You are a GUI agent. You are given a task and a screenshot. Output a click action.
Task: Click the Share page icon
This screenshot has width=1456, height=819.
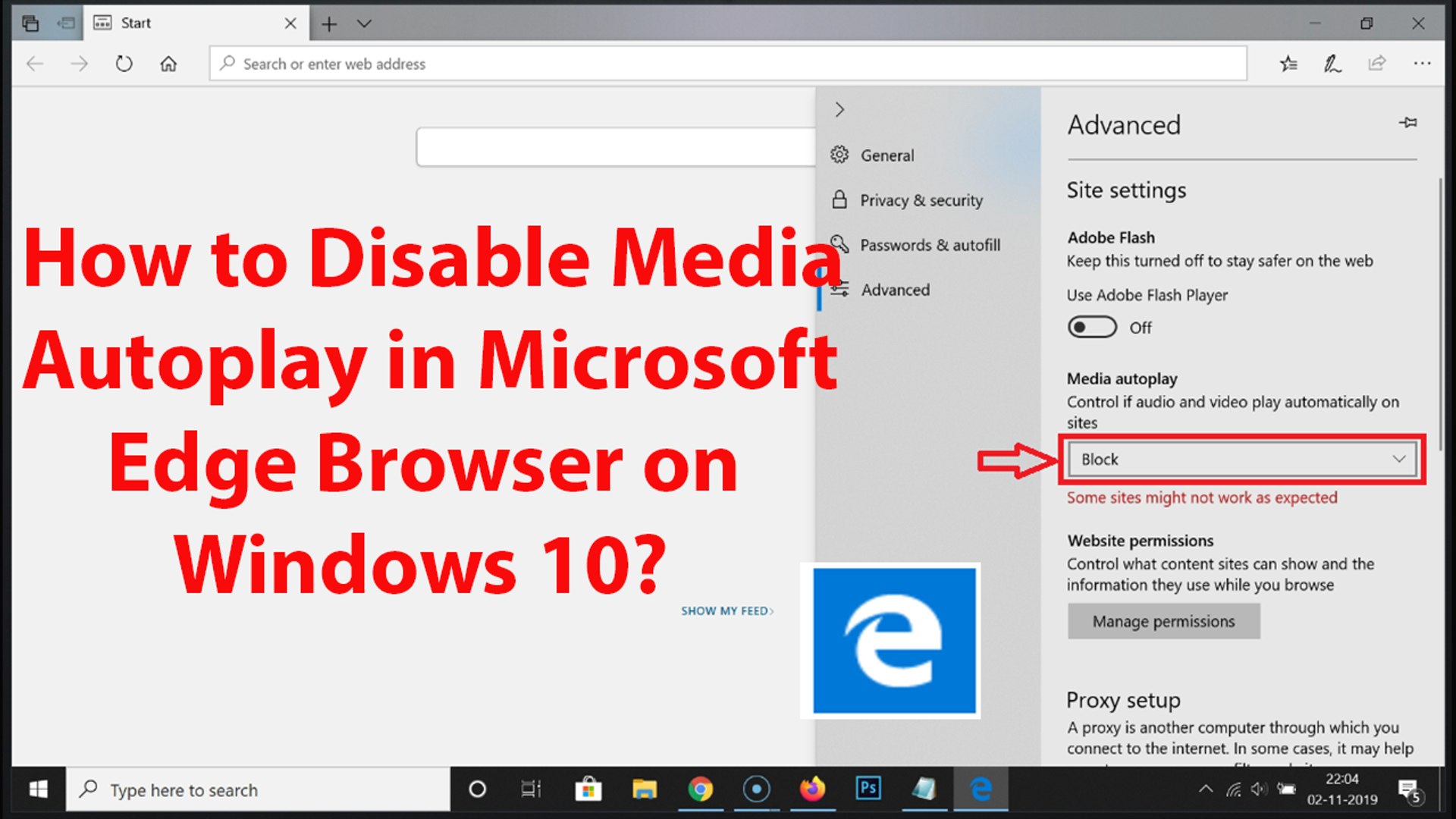(1377, 64)
